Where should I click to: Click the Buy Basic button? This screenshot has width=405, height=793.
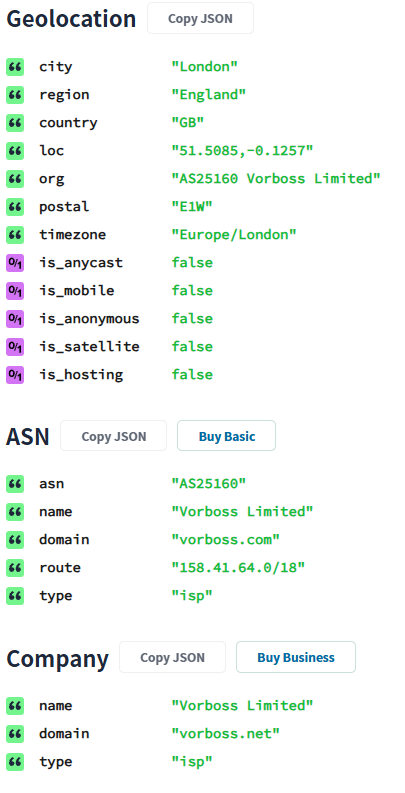tap(227, 436)
